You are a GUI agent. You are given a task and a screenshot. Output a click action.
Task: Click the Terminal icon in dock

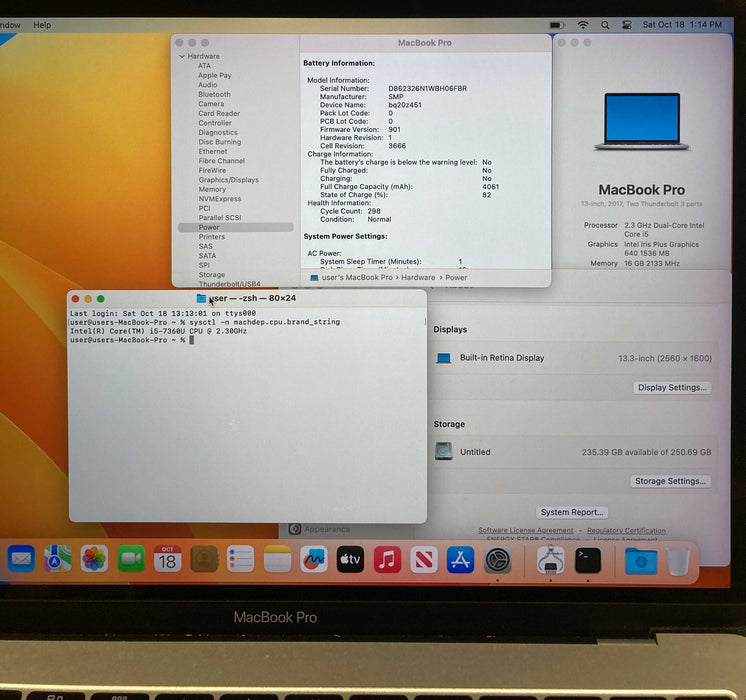coord(588,560)
